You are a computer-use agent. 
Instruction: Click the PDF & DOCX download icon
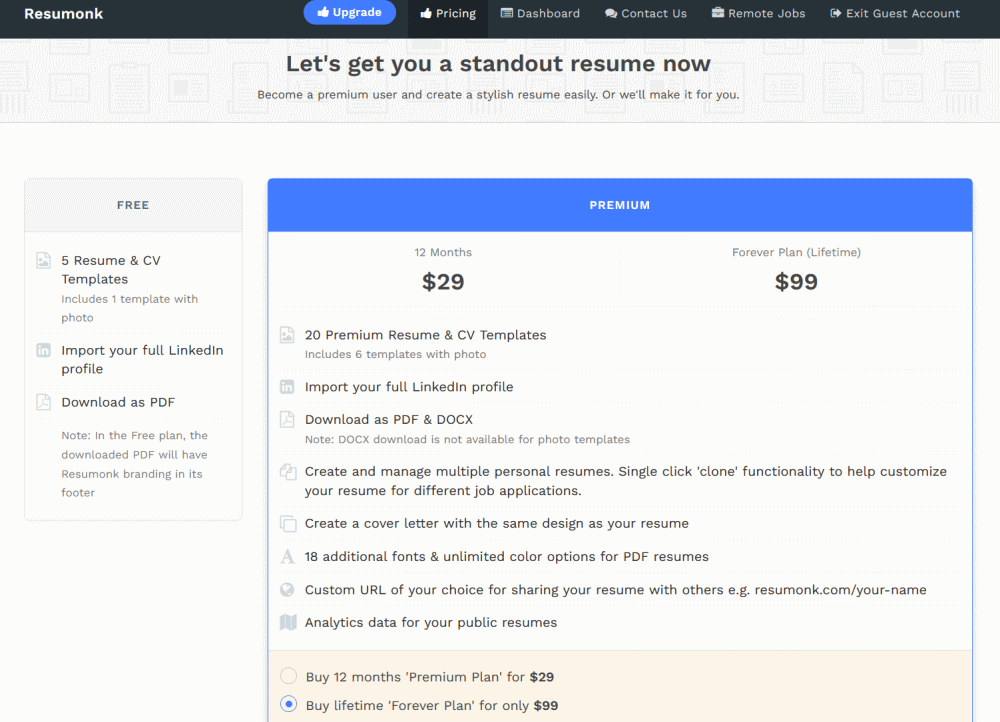287,420
